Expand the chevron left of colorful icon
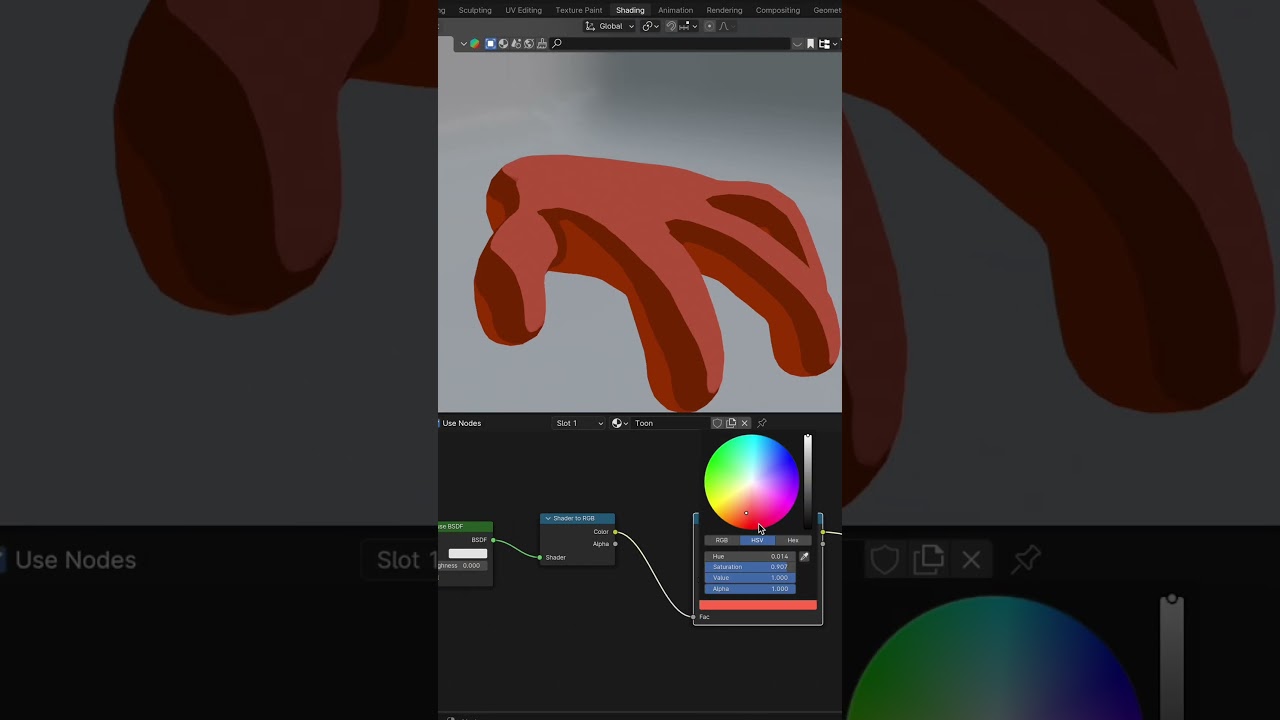Screen dimensions: 1280x720 463,44
